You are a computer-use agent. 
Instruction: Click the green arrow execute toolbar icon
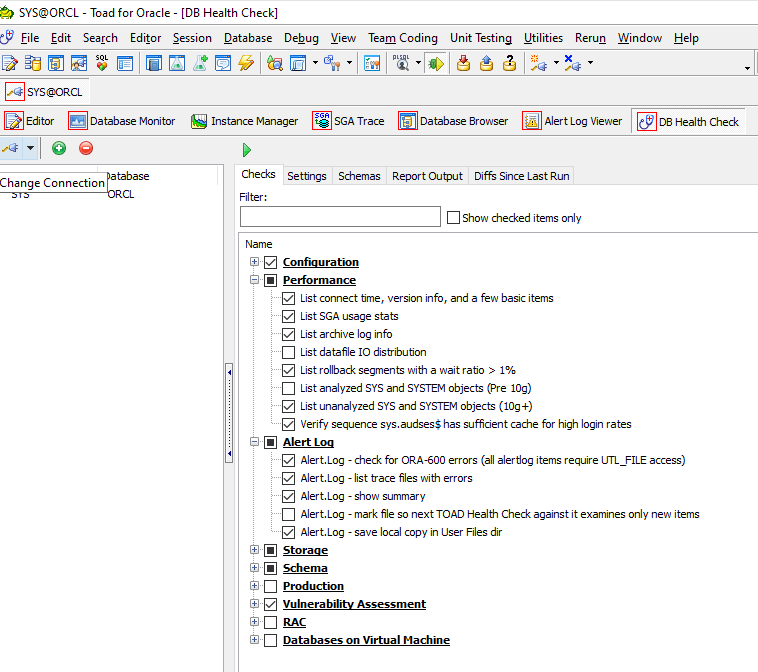tap(437, 63)
